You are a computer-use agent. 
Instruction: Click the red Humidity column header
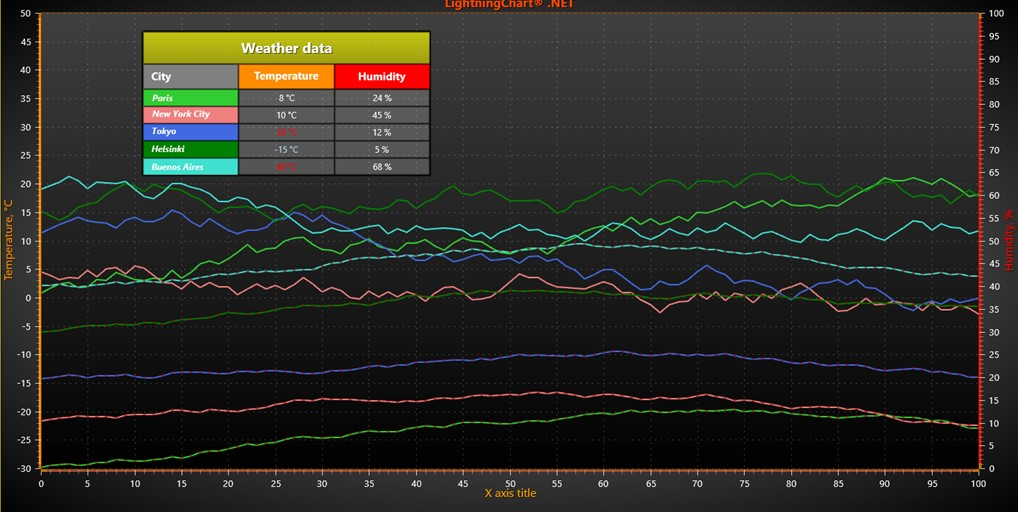[382, 76]
